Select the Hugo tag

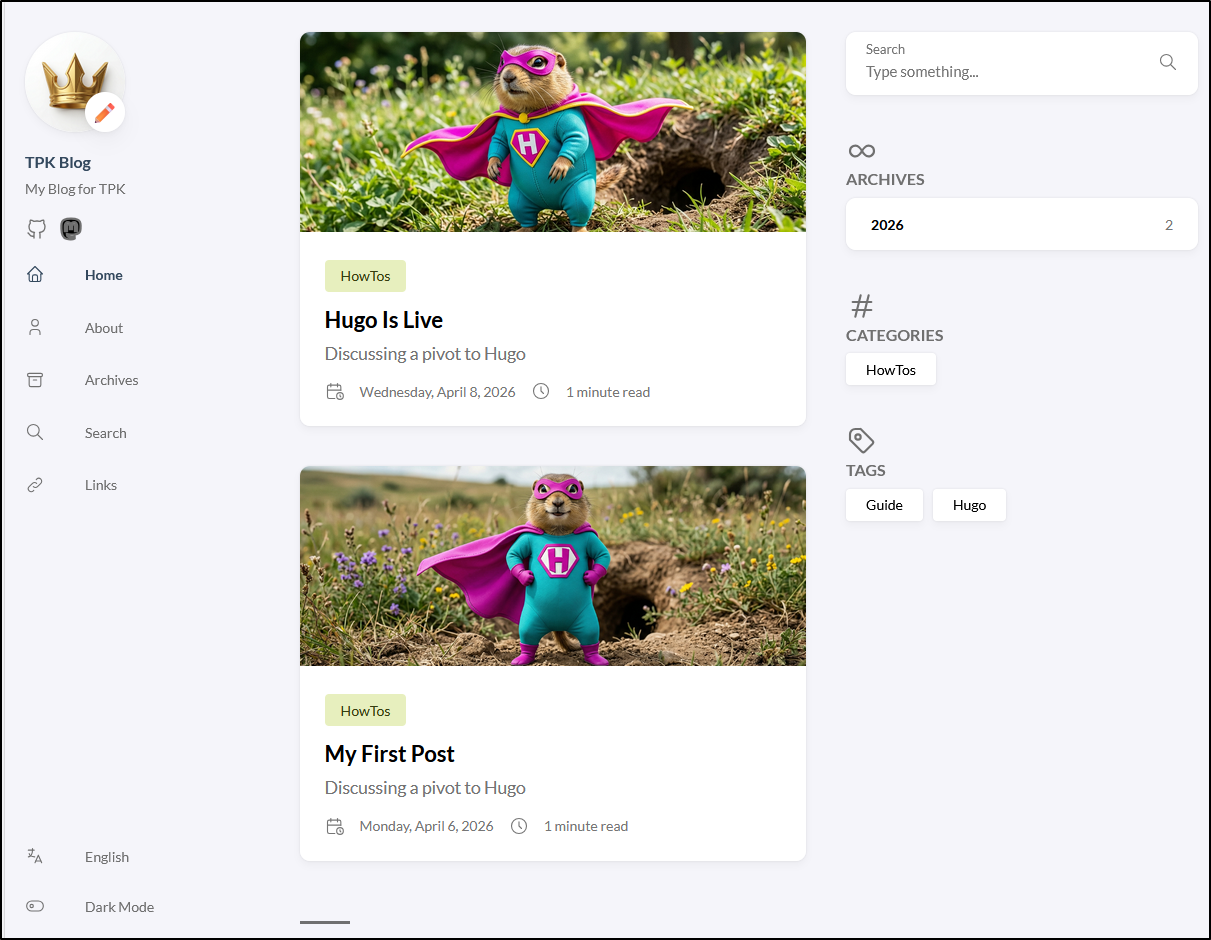[x=969, y=505]
